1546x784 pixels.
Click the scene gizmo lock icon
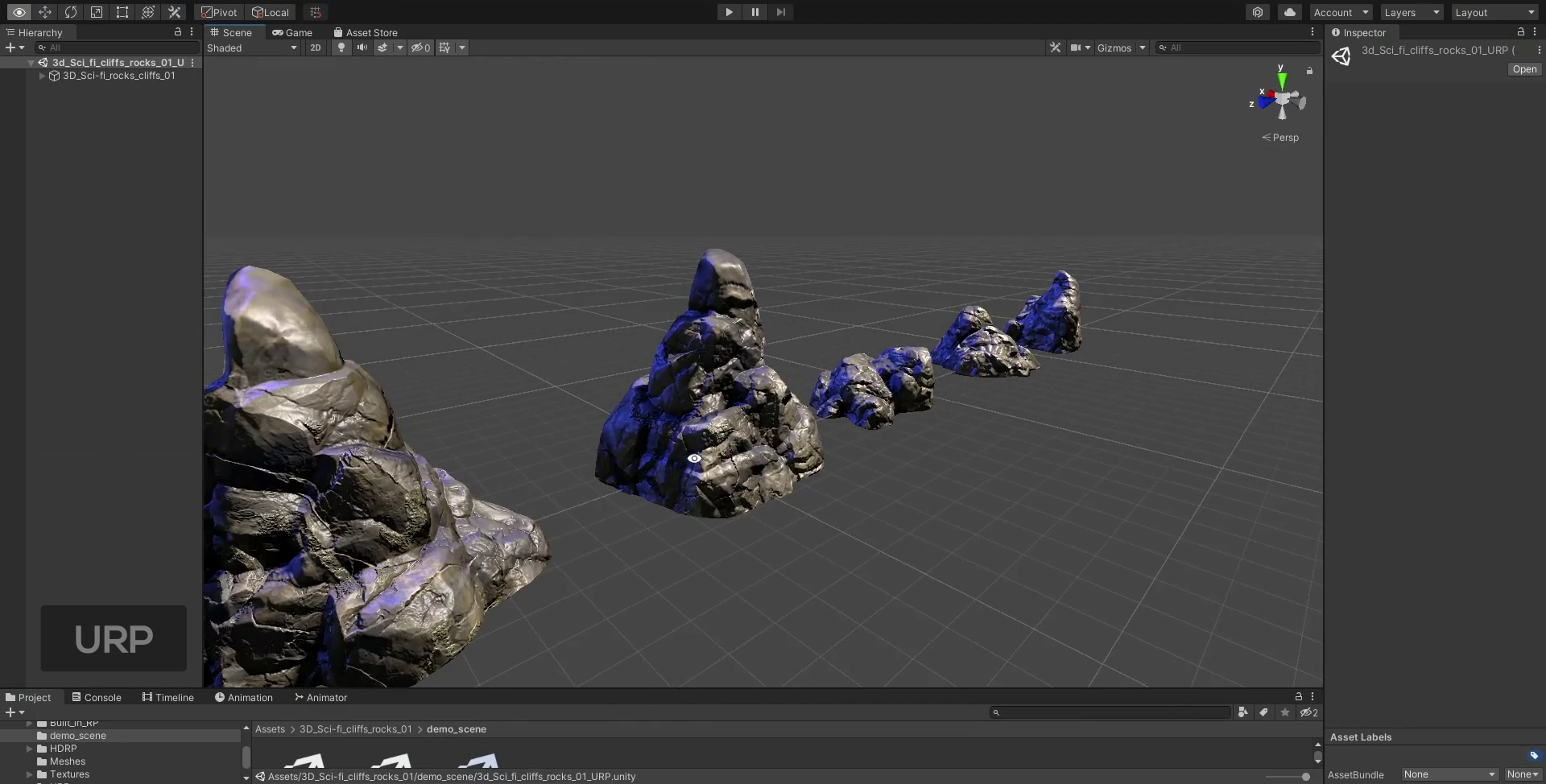point(1309,71)
